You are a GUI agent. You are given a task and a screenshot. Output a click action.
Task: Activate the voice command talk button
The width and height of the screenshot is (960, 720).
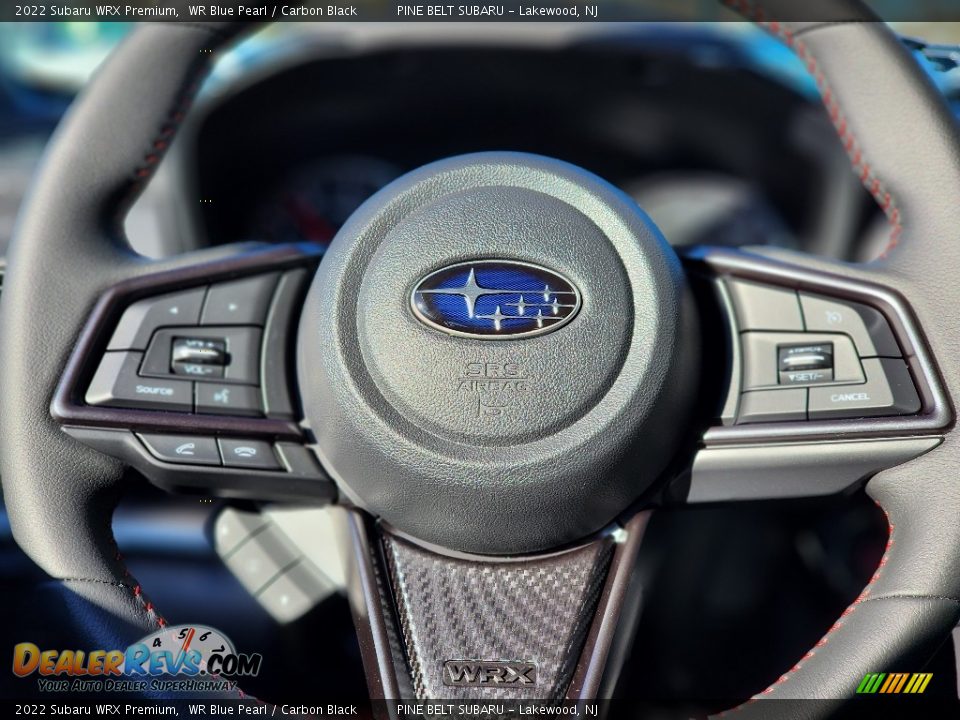tap(228, 397)
